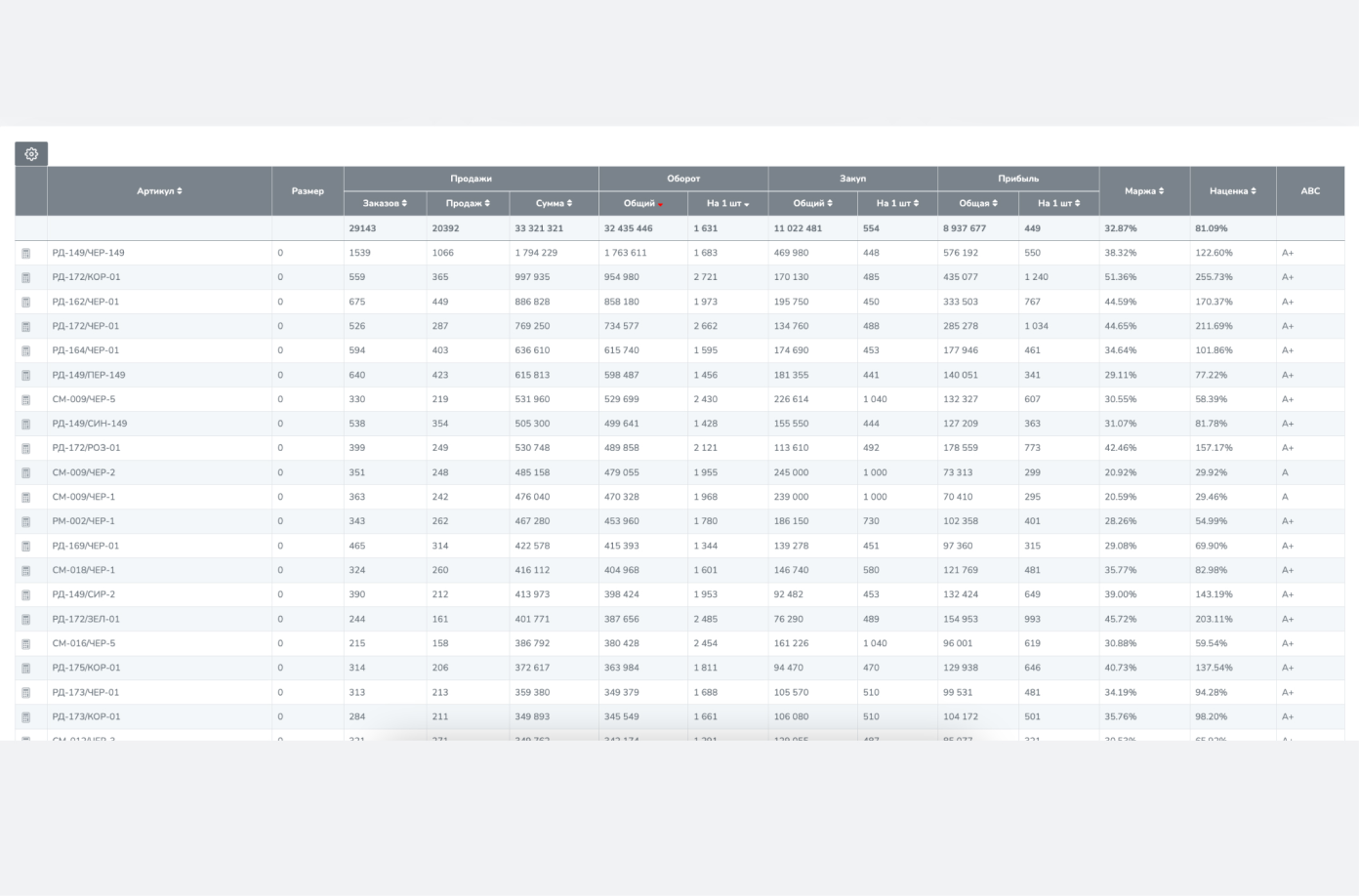
Task: Sort by Продаж column under Продажи
Action: click(468, 204)
